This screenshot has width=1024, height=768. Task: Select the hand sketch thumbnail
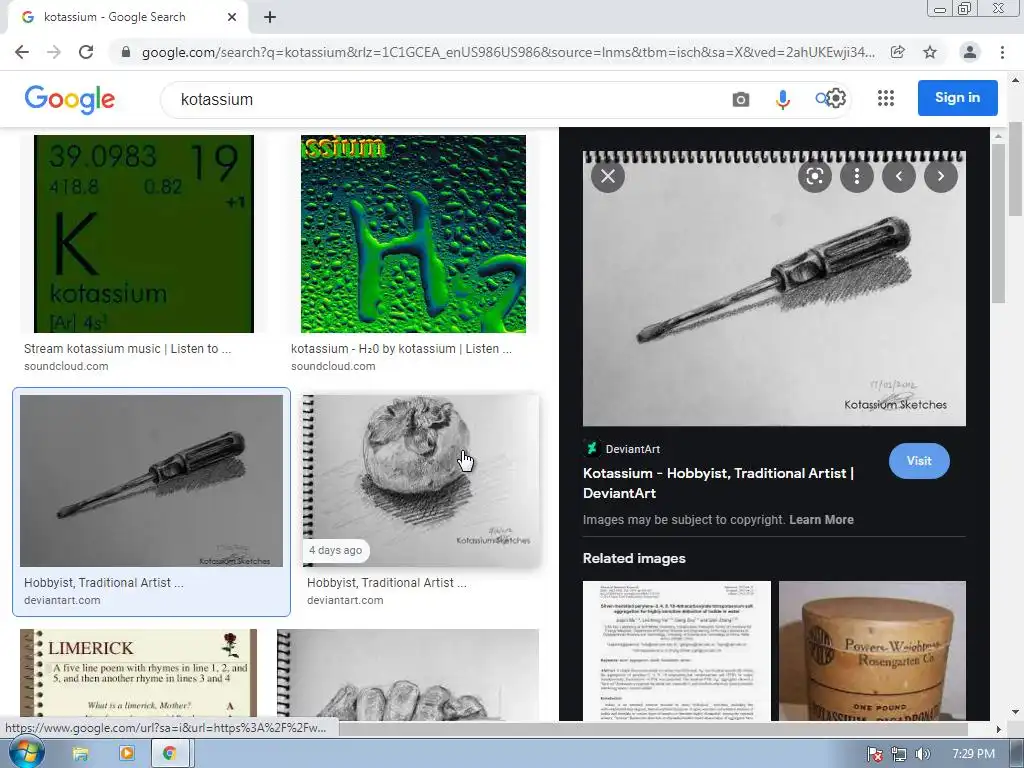click(408, 675)
